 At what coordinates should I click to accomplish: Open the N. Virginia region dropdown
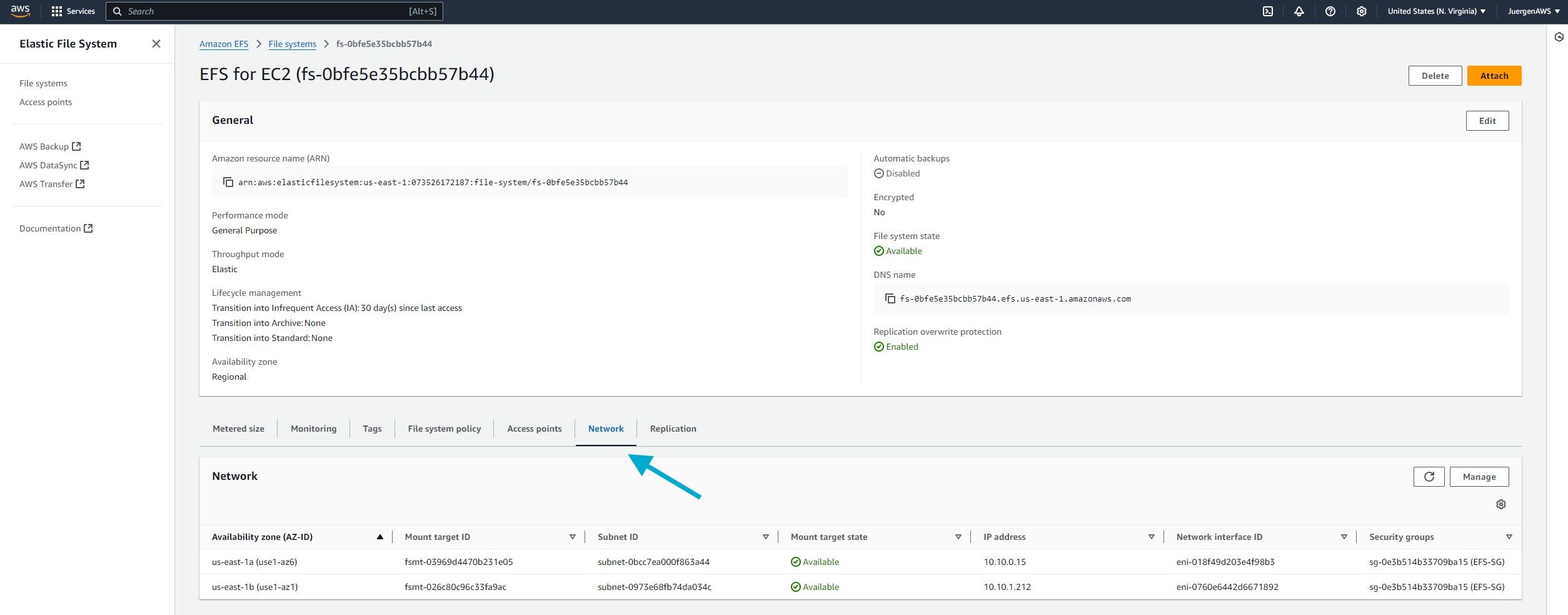(x=1436, y=11)
